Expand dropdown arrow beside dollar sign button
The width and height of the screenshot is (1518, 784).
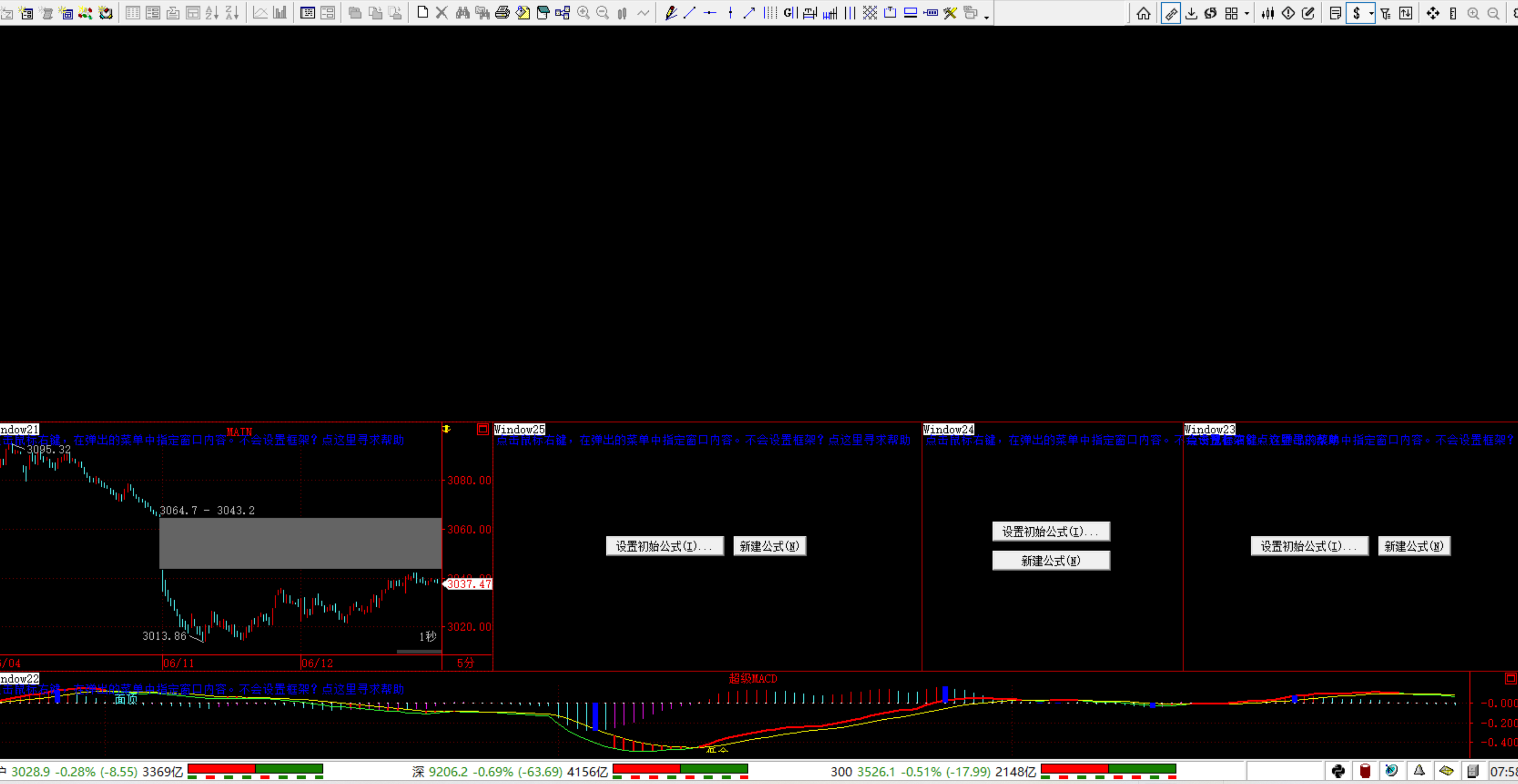click(x=1371, y=14)
